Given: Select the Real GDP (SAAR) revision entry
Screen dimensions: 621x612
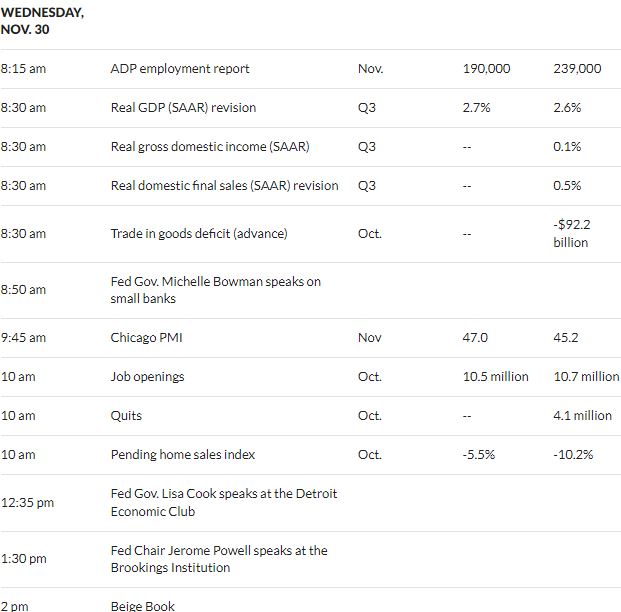Looking at the screenshot, I should (x=183, y=108).
